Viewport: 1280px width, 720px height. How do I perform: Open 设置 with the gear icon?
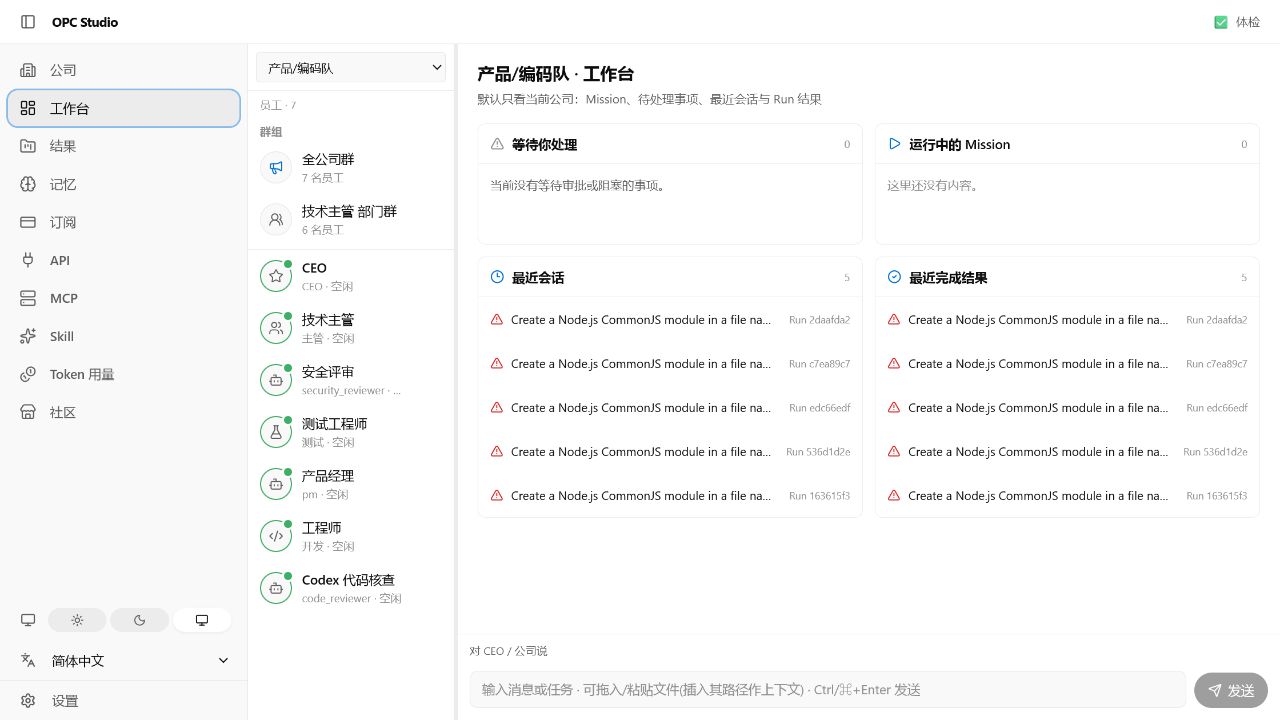(x=124, y=701)
